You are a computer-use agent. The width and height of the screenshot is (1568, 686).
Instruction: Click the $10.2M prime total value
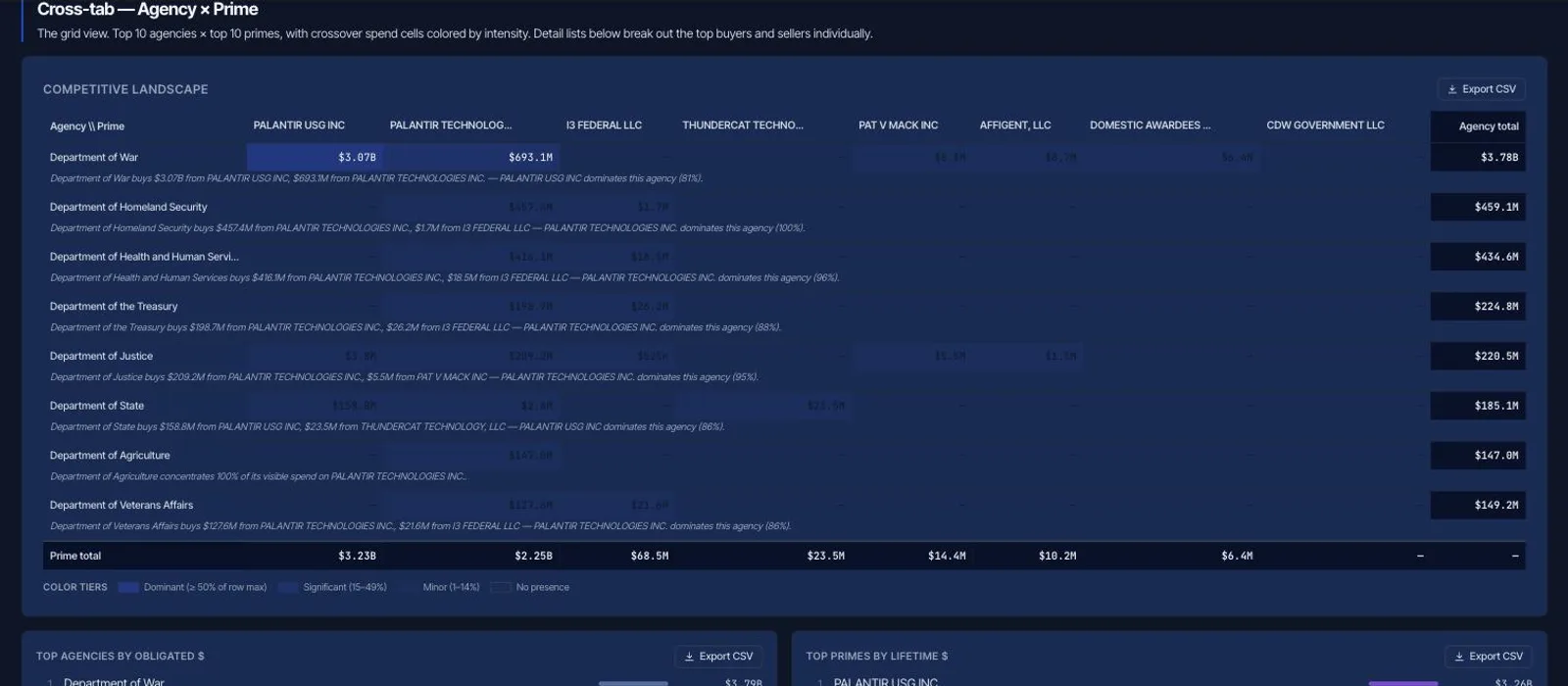(x=1057, y=556)
